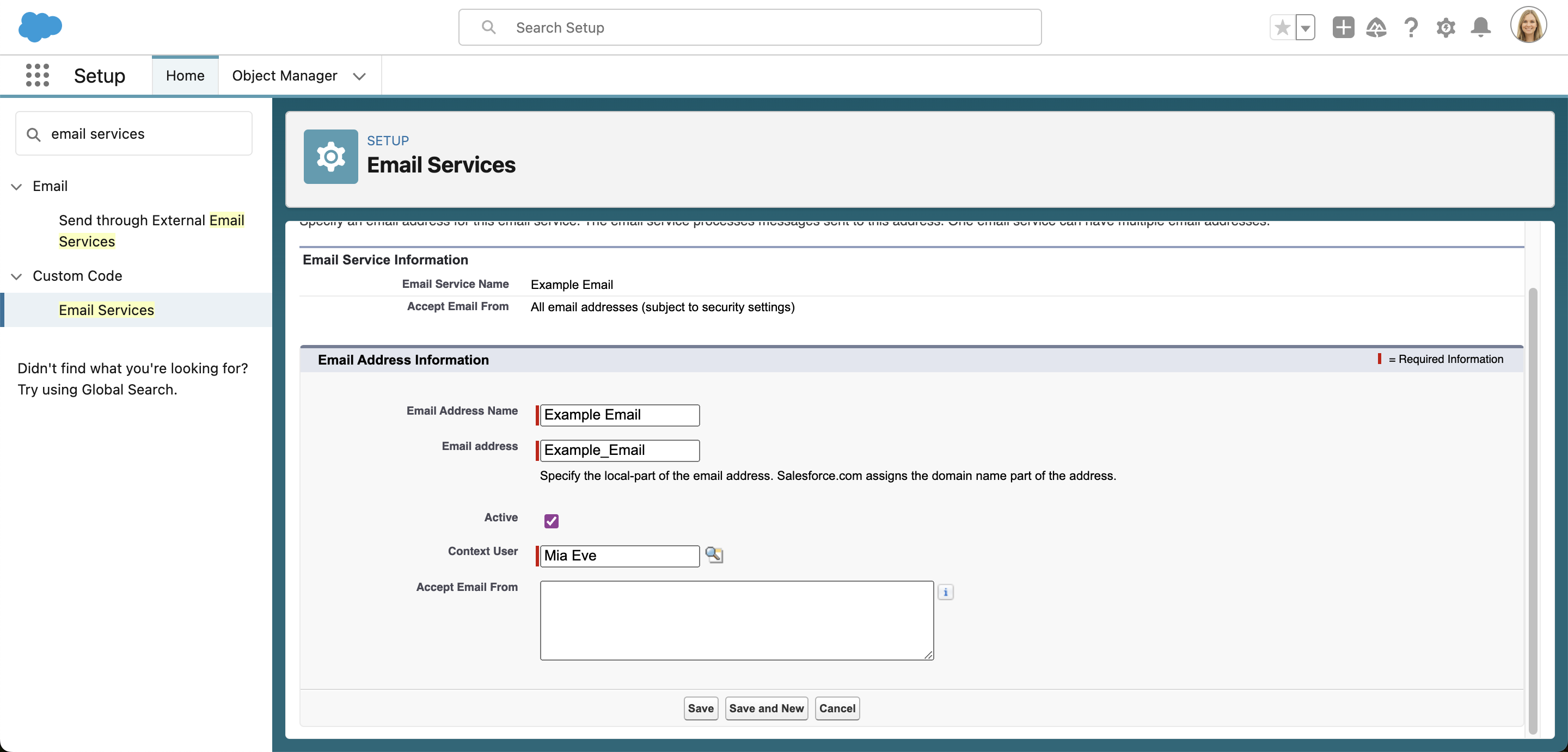Click the Accept Email From info icon
Viewport: 1568px width, 752px height.
(945, 592)
